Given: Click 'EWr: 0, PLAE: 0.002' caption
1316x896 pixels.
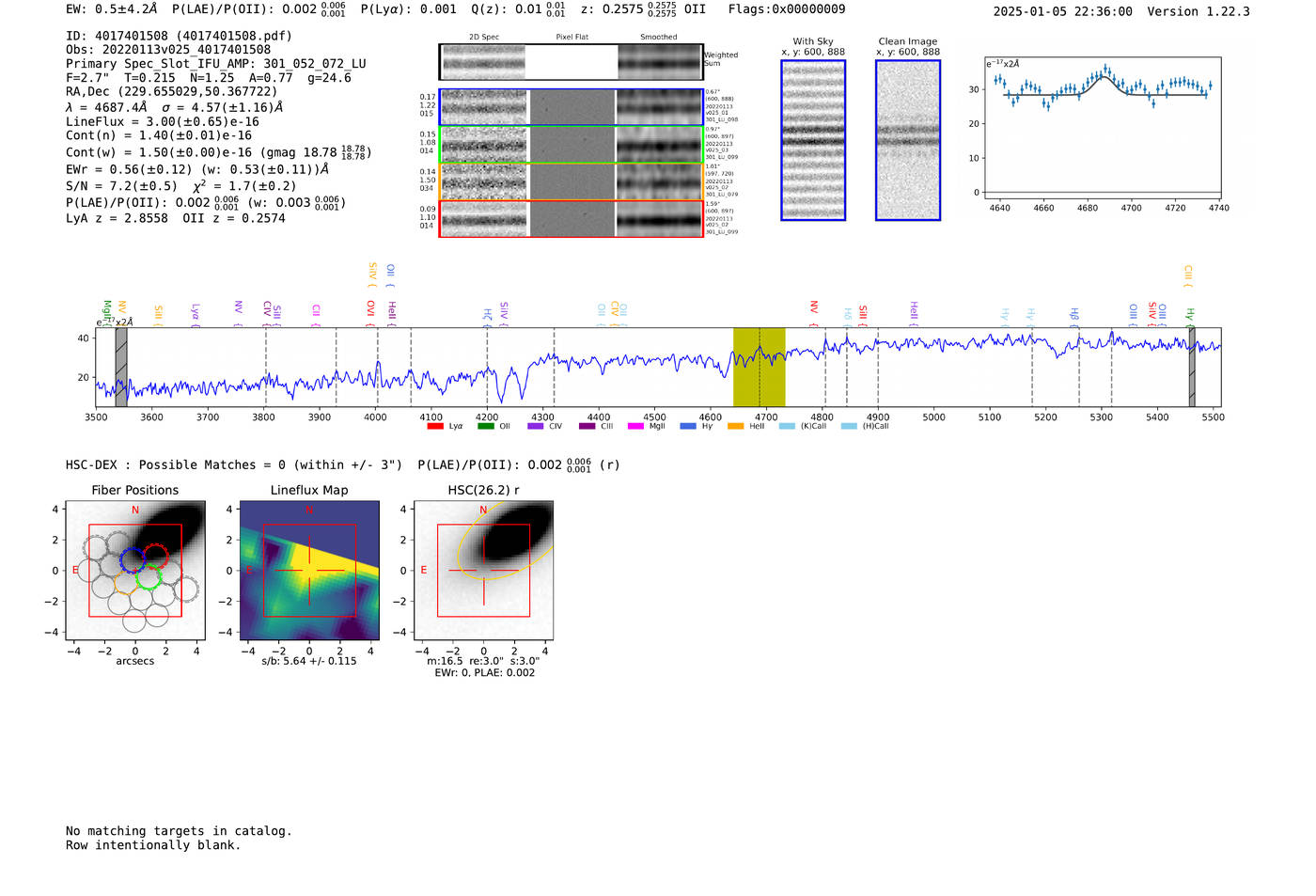Looking at the screenshot, I should pos(484,673).
